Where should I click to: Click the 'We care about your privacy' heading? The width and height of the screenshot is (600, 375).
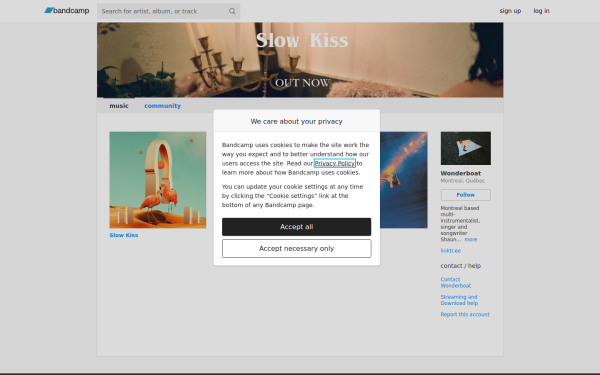297,121
